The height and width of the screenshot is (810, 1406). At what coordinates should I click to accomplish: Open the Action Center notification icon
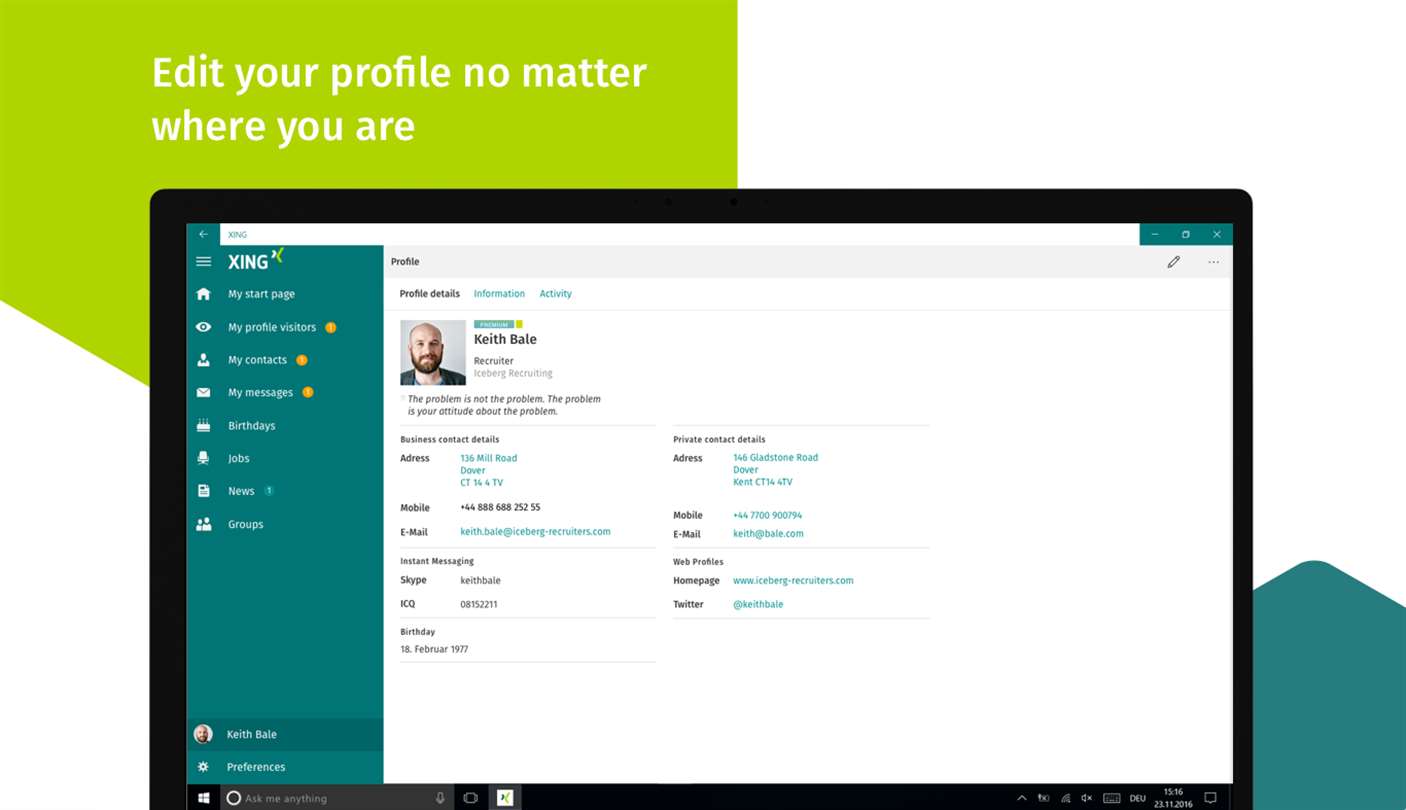pyautogui.click(x=1210, y=798)
